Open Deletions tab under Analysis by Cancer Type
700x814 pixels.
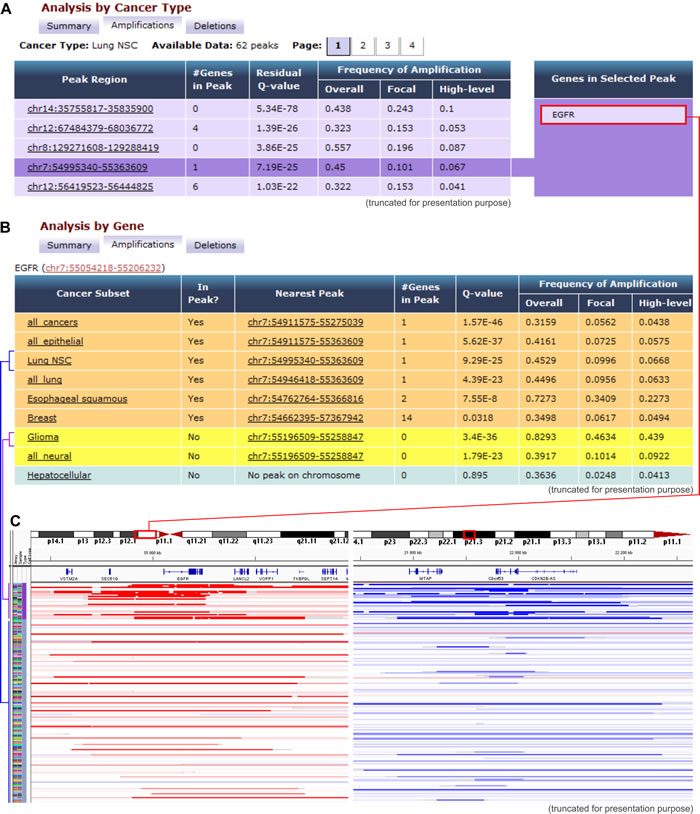[214, 24]
